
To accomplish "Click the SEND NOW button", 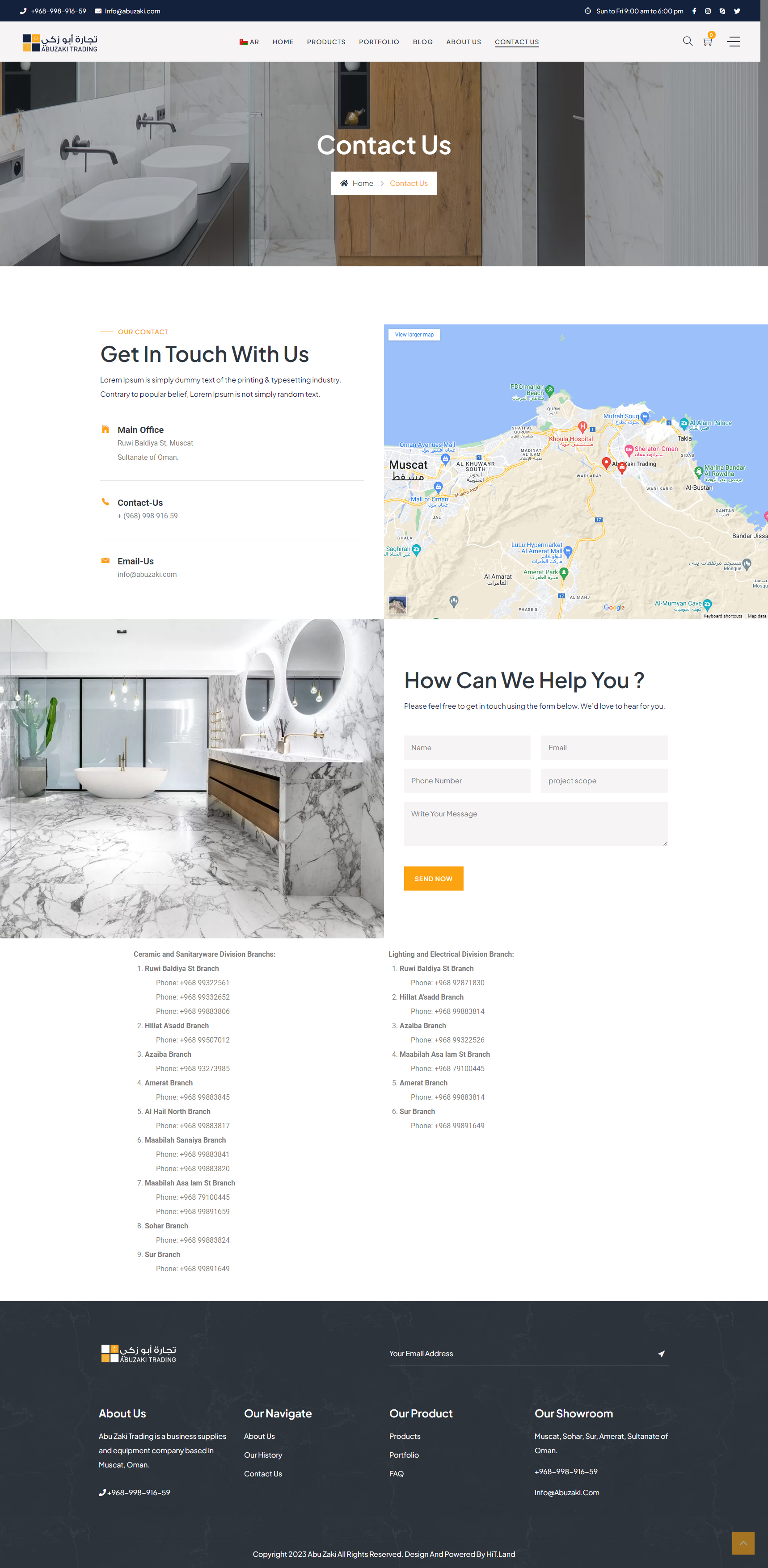I will [434, 879].
